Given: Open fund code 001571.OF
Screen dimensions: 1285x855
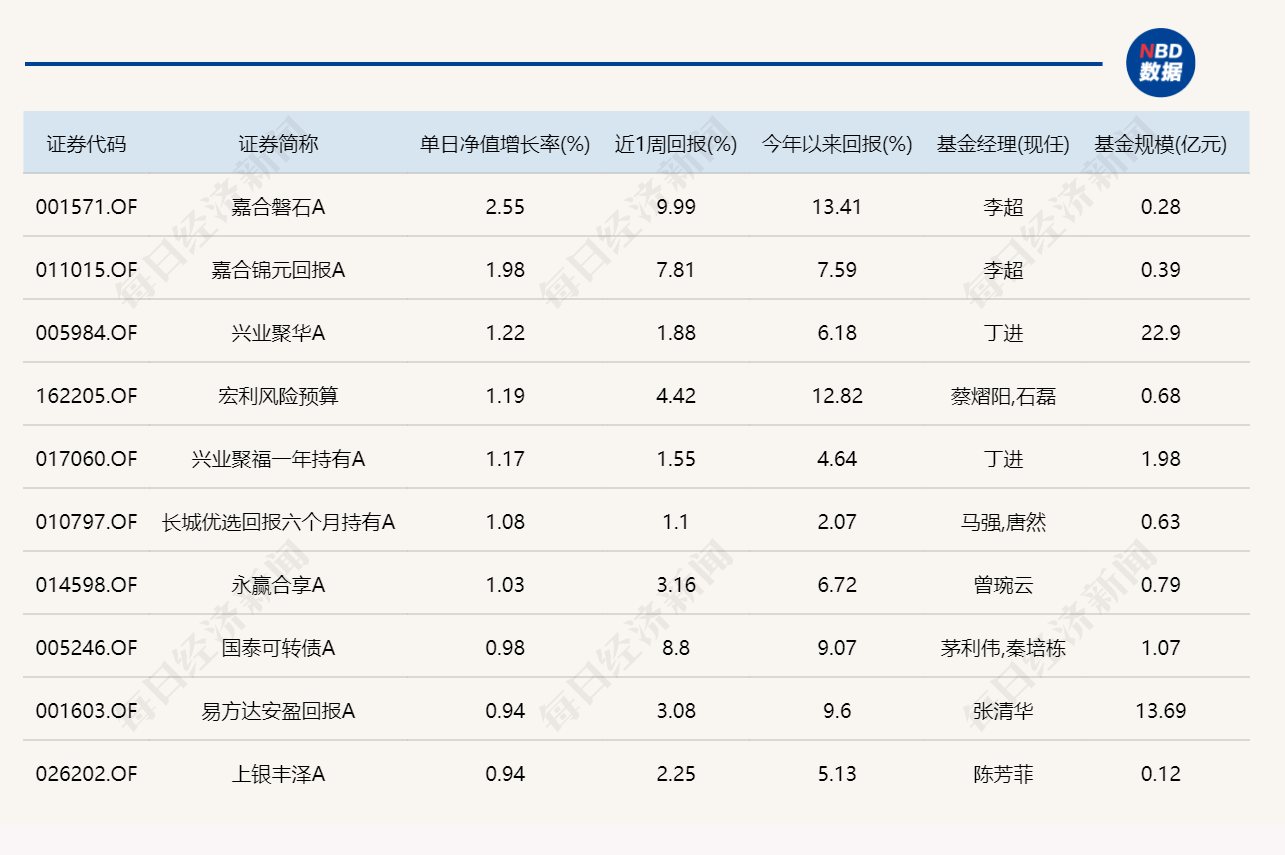Looking at the screenshot, I should (85, 206).
